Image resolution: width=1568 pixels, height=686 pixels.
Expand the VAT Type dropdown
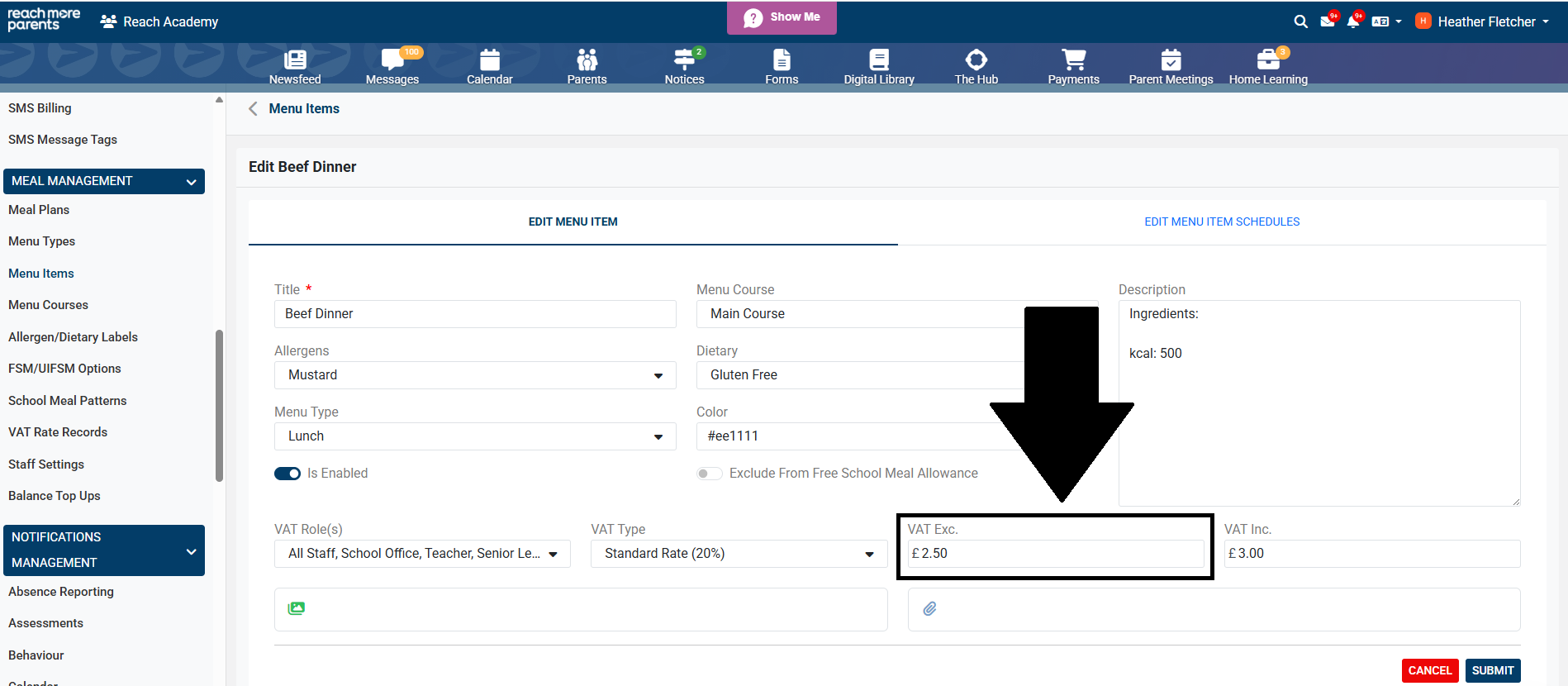pyautogui.click(x=738, y=554)
